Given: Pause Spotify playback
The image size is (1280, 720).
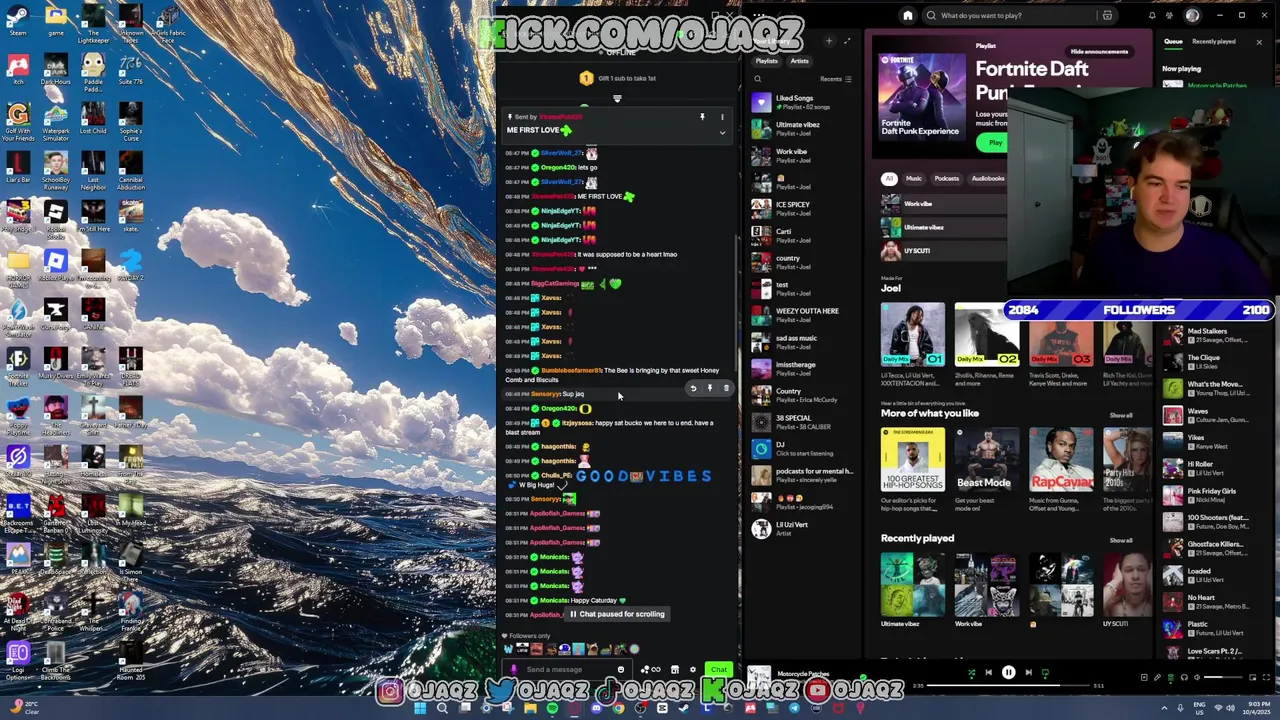Looking at the screenshot, I should click(1008, 673).
